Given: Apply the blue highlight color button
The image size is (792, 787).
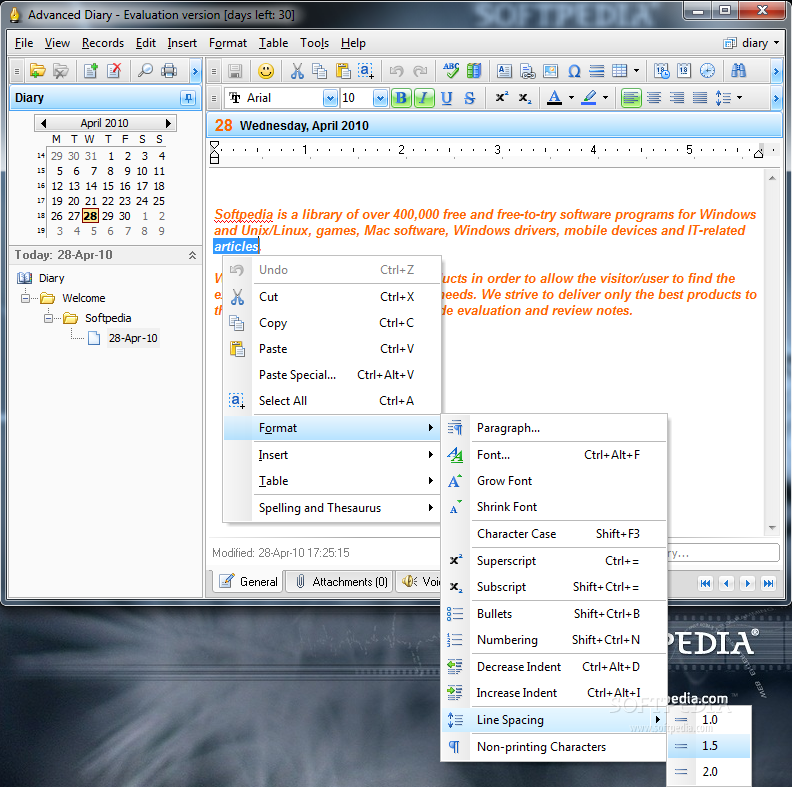Looking at the screenshot, I should point(589,97).
